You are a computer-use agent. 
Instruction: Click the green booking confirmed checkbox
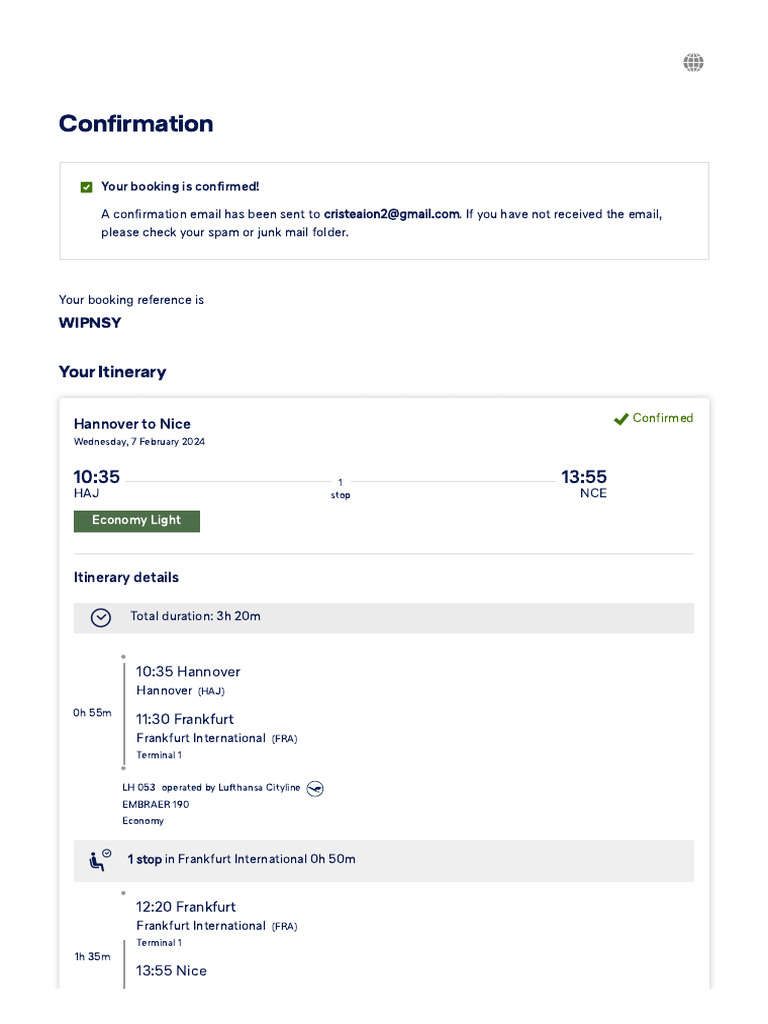[87, 187]
